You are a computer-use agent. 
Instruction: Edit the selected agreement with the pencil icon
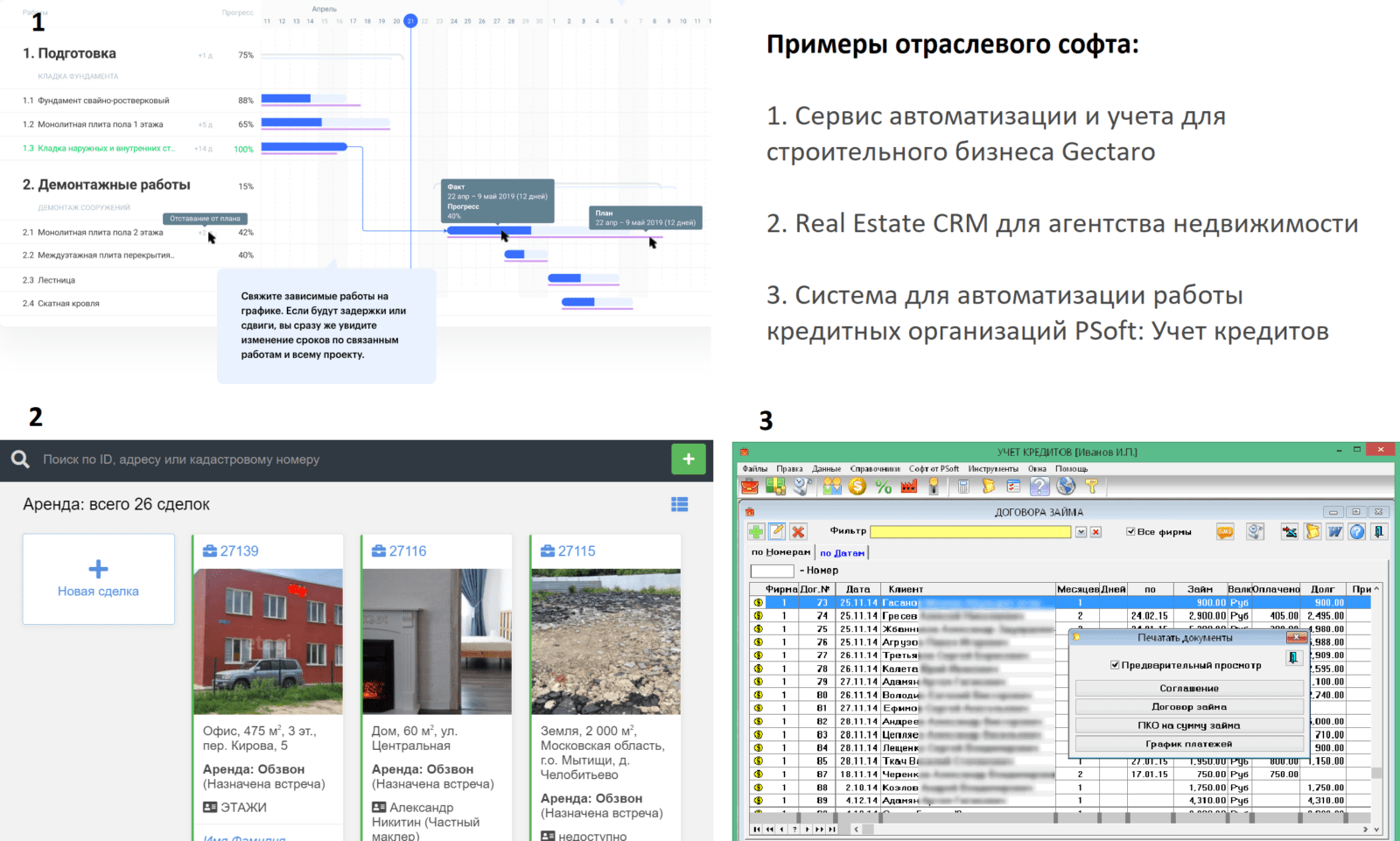tap(778, 531)
